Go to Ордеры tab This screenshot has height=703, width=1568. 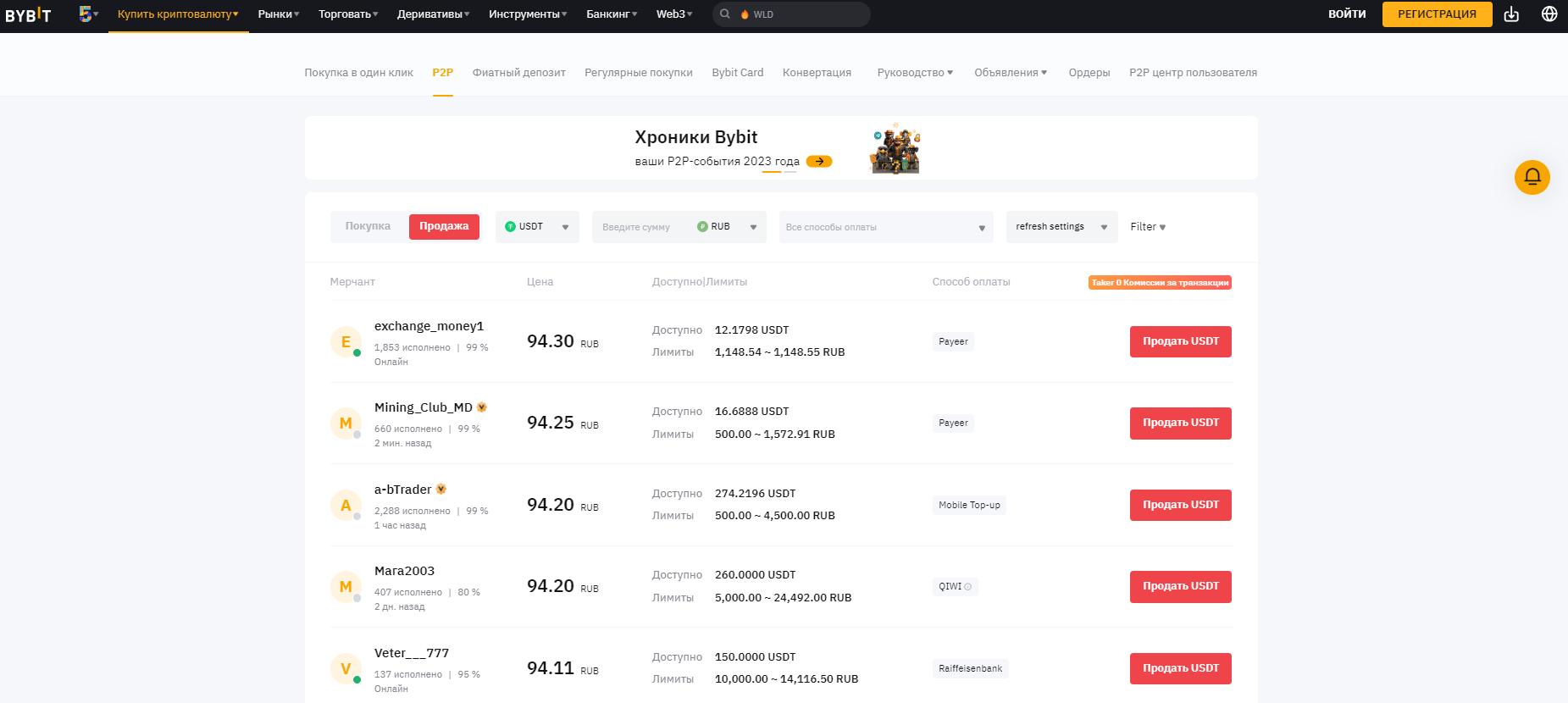point(1089,73)
